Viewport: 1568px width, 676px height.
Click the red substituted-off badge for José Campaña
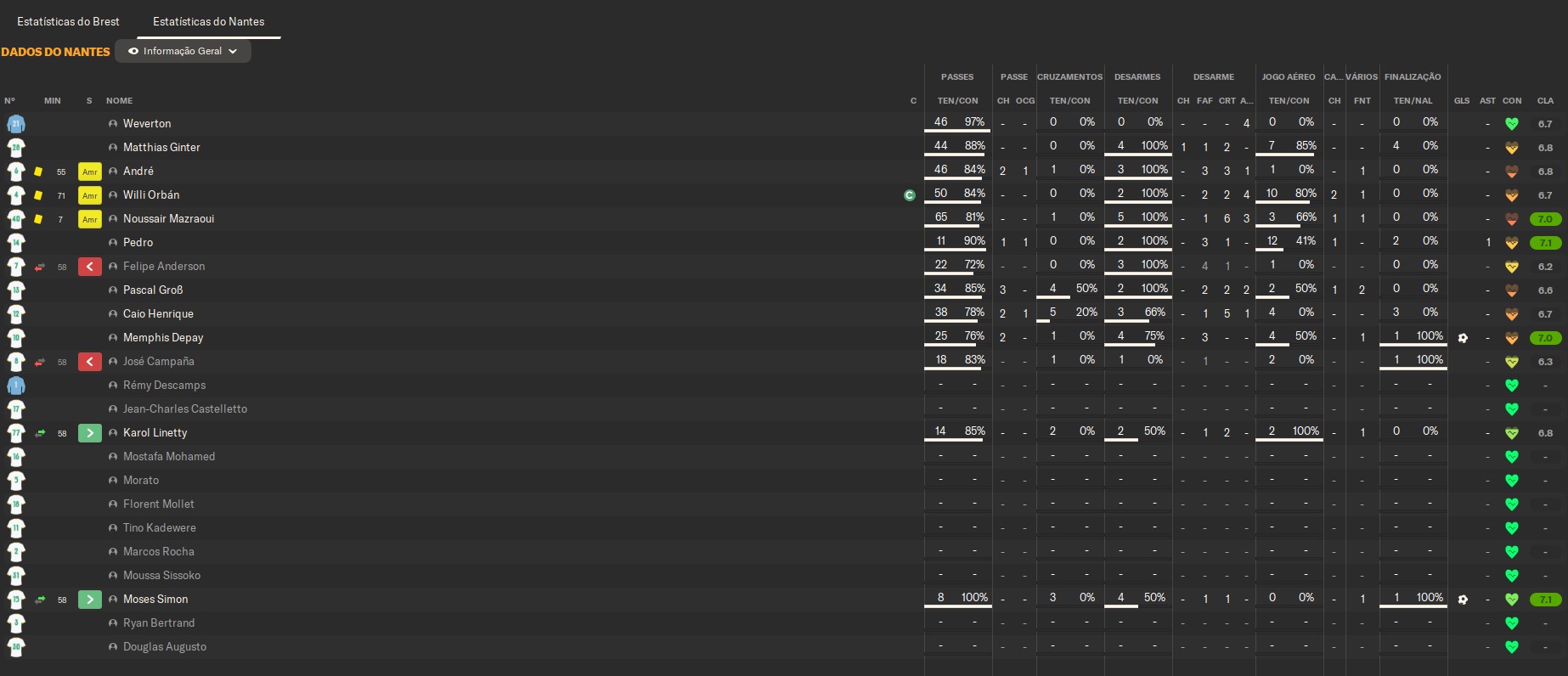(90, 362)
